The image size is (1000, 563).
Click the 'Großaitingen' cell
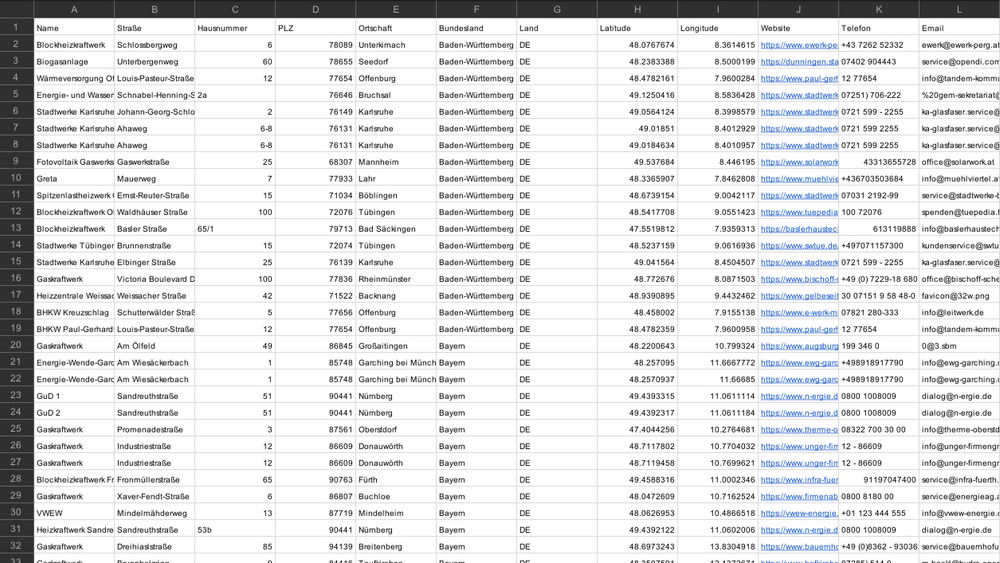coord(396,346)
